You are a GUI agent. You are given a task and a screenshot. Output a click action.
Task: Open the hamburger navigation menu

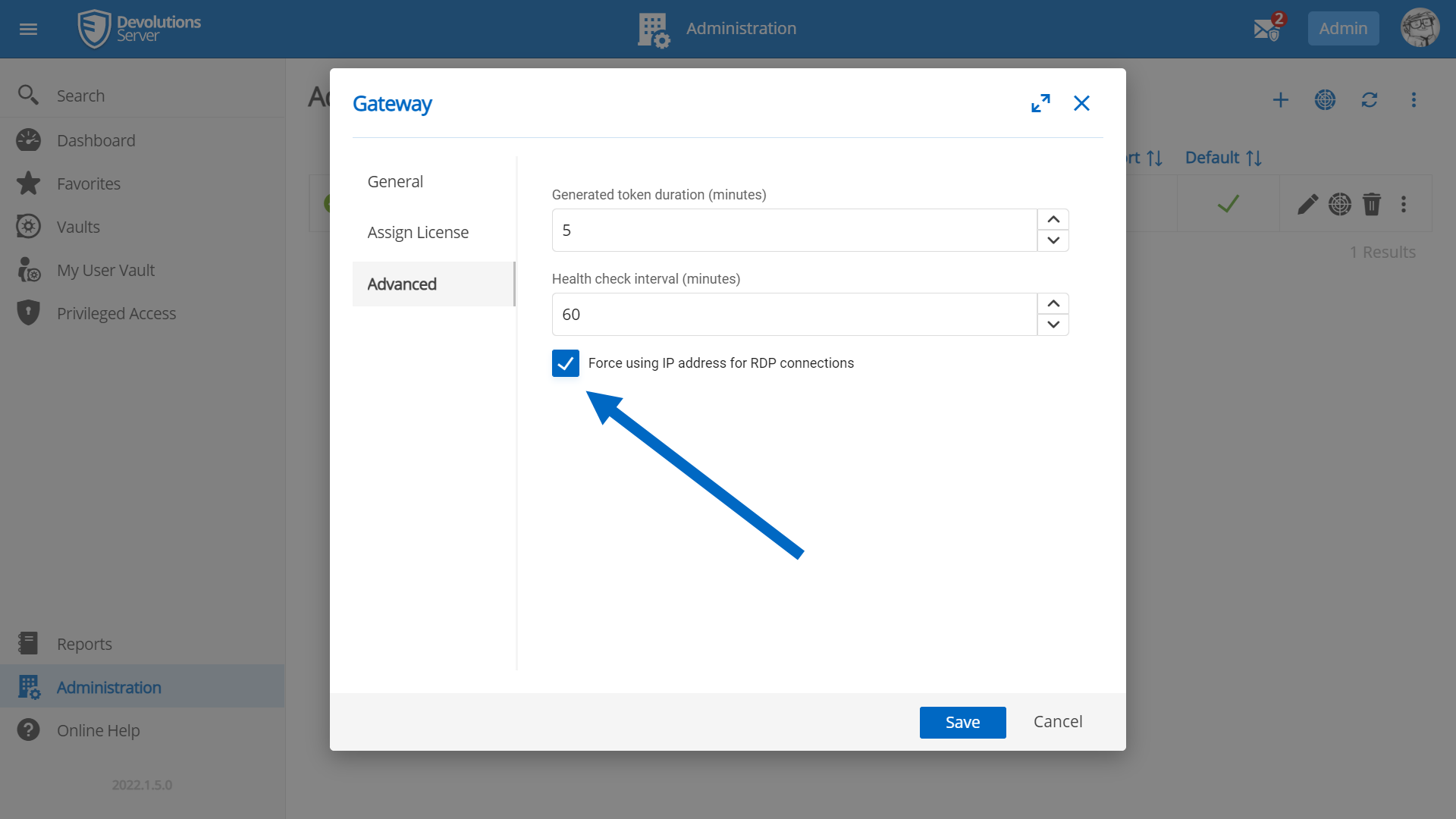[28, 29]
